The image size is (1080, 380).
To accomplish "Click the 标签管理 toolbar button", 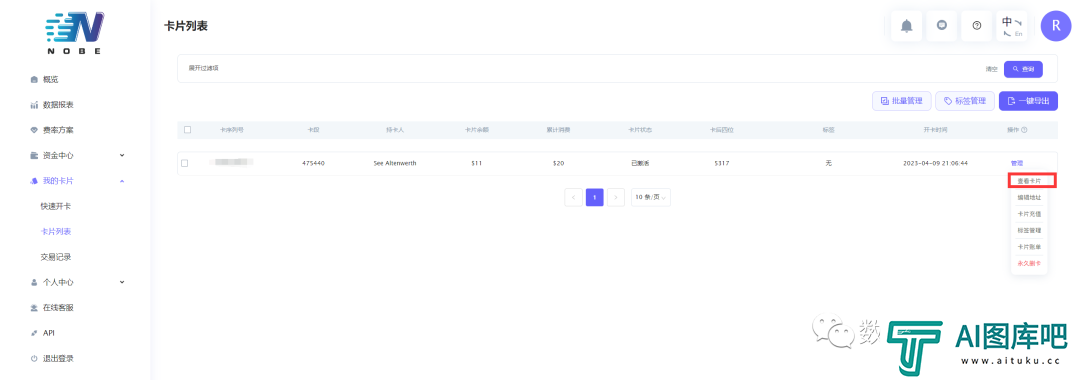I will coord(965,101).
